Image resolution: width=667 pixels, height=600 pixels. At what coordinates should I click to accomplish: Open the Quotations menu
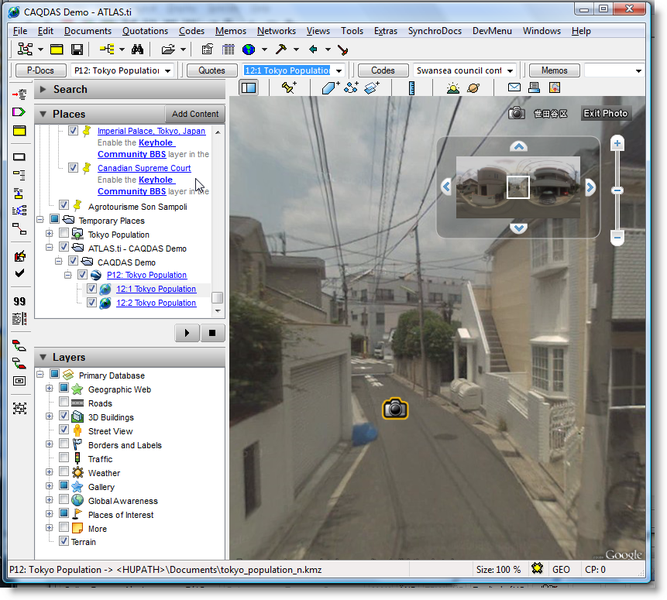(145, 31)
